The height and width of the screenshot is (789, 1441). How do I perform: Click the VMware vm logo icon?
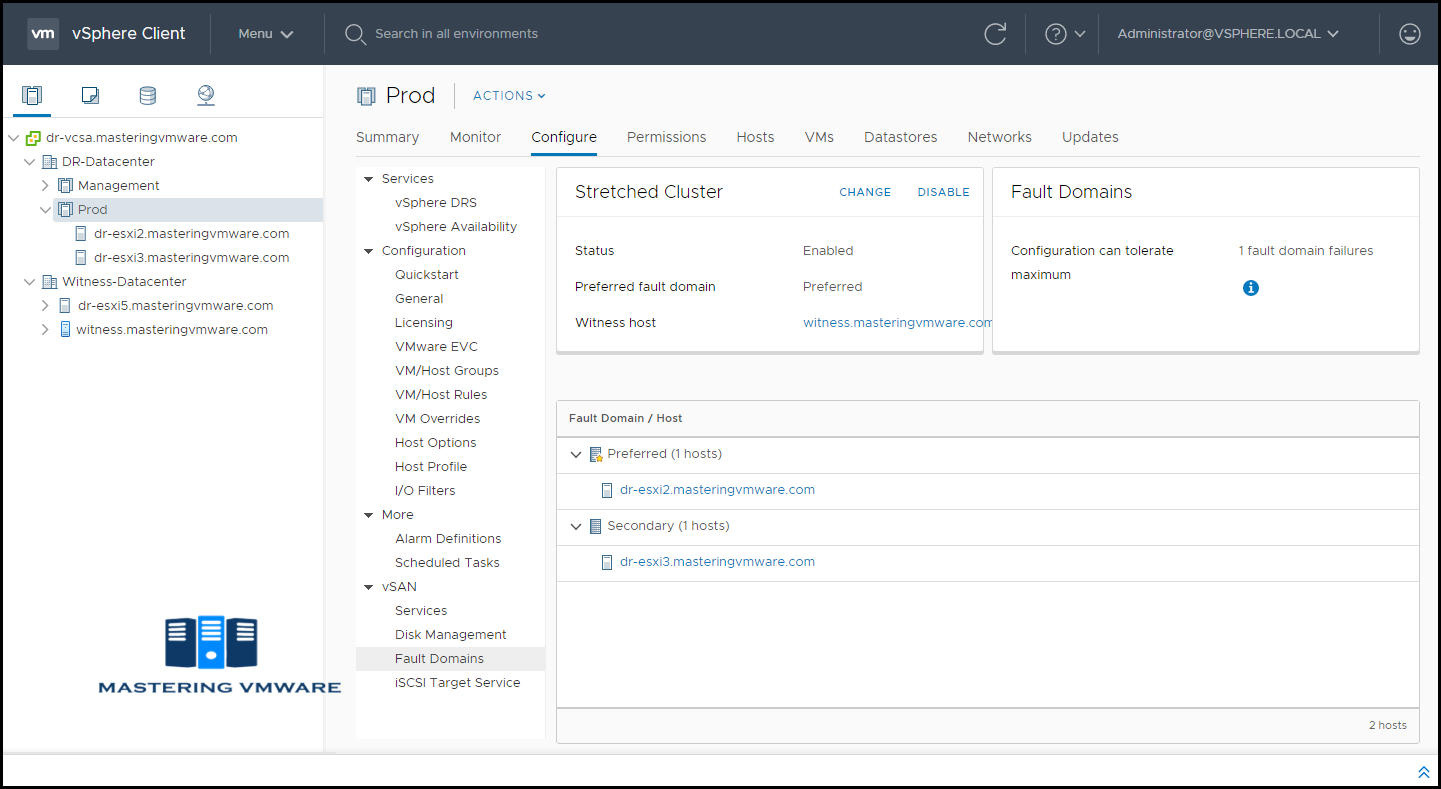[x=42, y=33]
